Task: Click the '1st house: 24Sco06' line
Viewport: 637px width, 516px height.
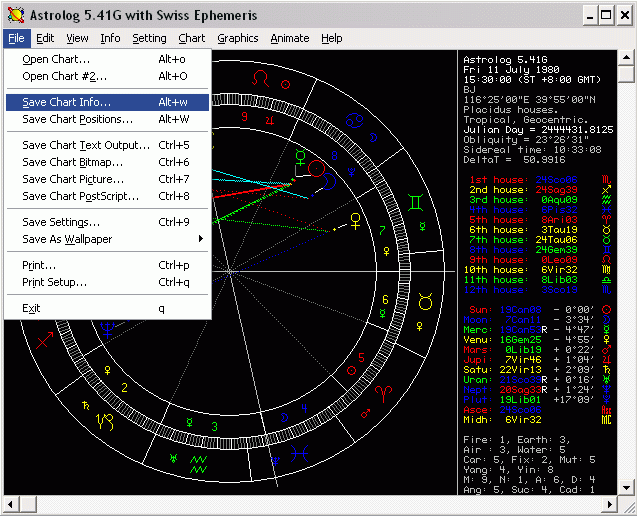Action: pos(523,180)
